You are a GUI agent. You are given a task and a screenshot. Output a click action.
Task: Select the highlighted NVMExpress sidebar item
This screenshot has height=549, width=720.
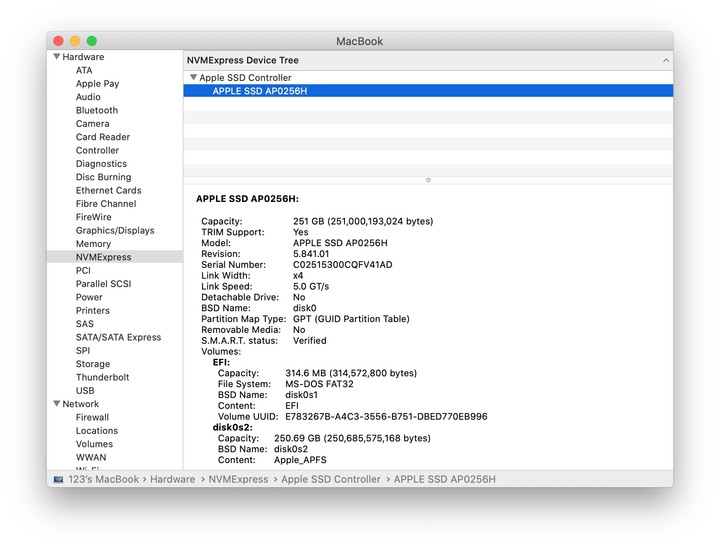(115, 257)
